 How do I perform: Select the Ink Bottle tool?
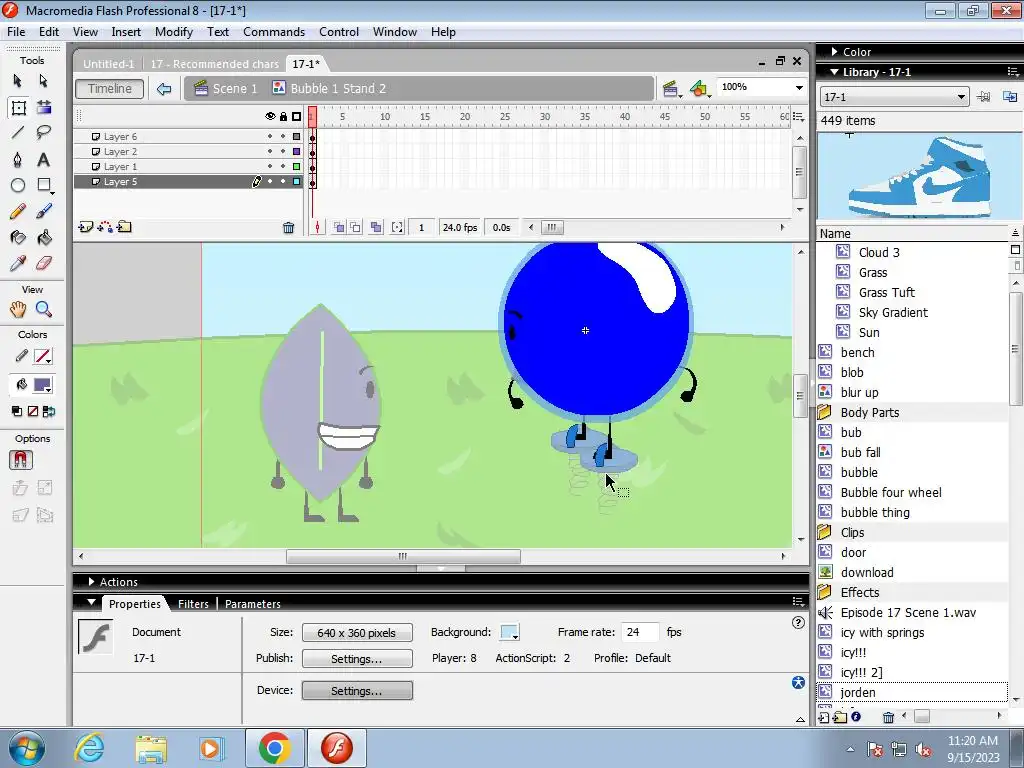pos(18,237)
